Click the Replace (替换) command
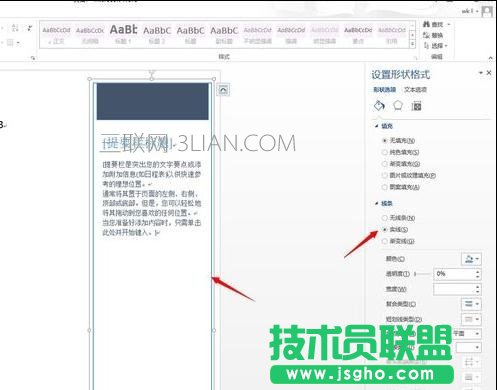This screenshot has height=390, width=497. [x=433, y=35]
